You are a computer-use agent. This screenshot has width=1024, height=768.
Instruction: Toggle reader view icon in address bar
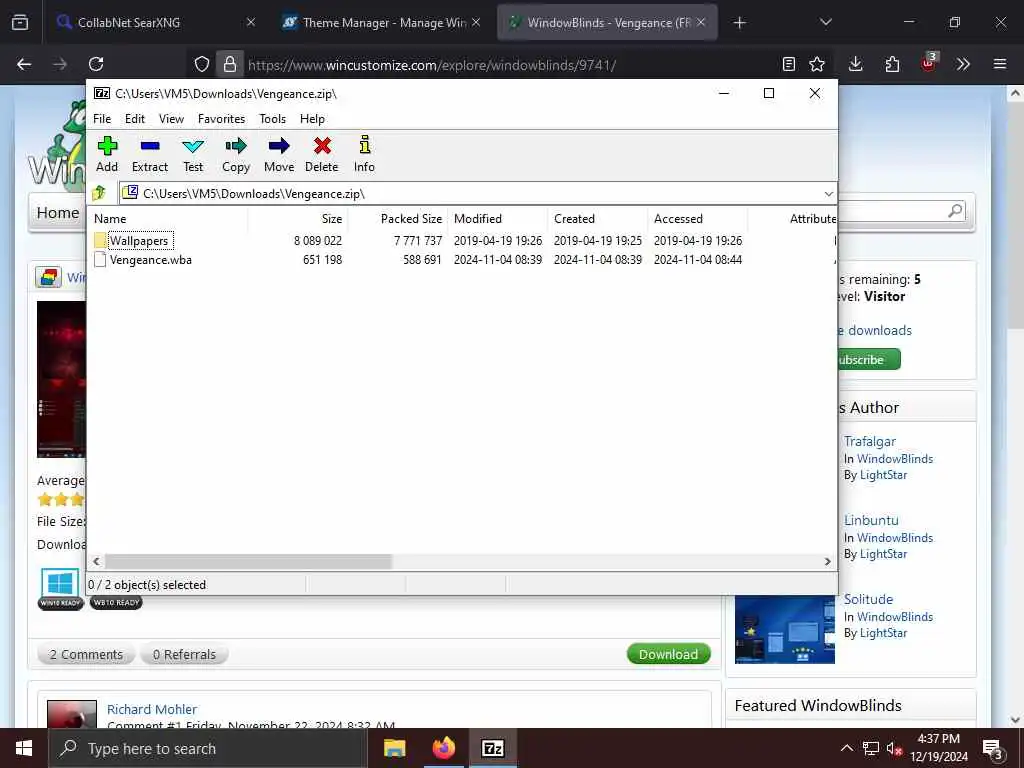pyautogui.click(x=789, y=64)
